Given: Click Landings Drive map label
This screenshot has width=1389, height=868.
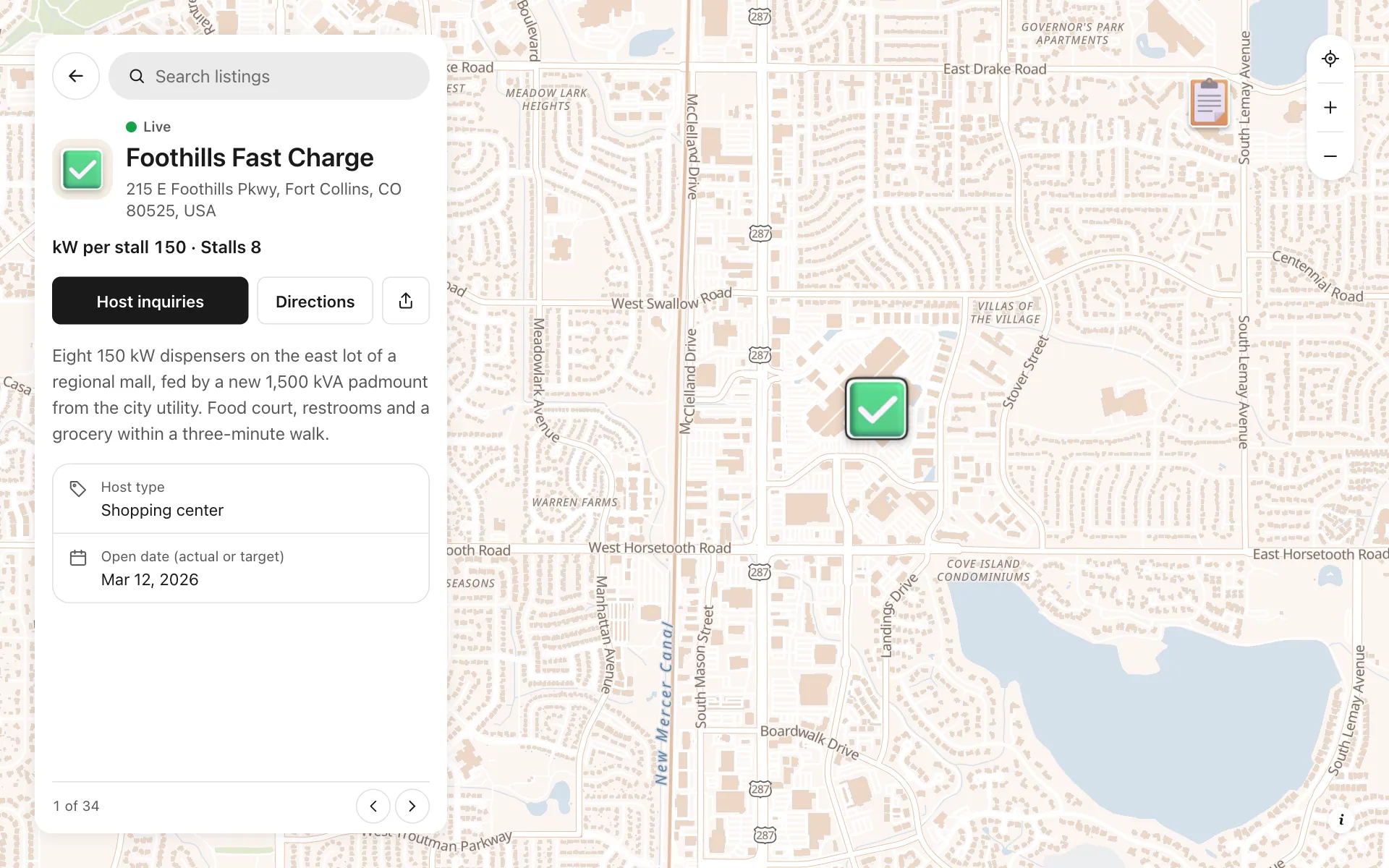Looking at the screenshot, I should 898,615.
